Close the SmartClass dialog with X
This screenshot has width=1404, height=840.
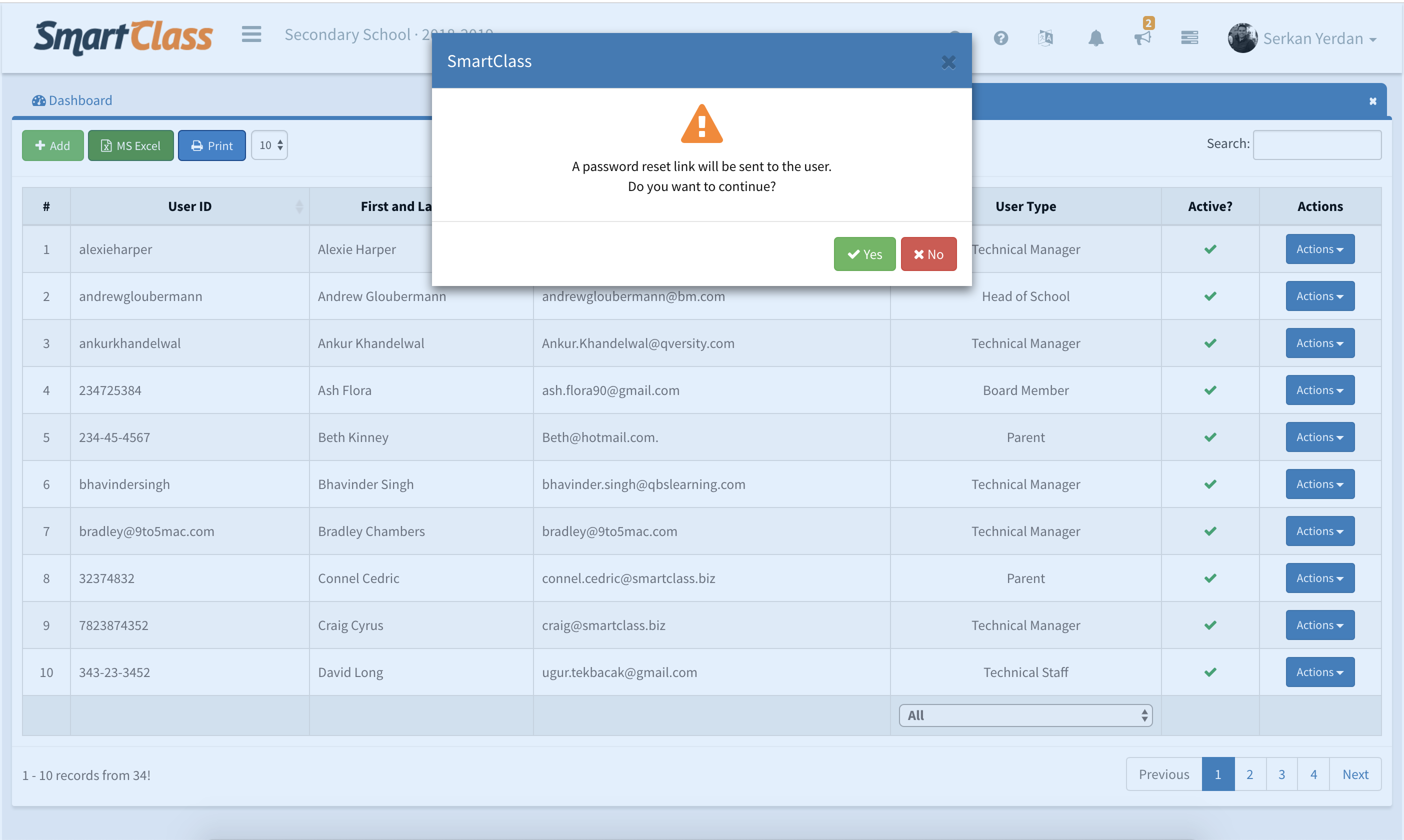(x=948, y=61)
